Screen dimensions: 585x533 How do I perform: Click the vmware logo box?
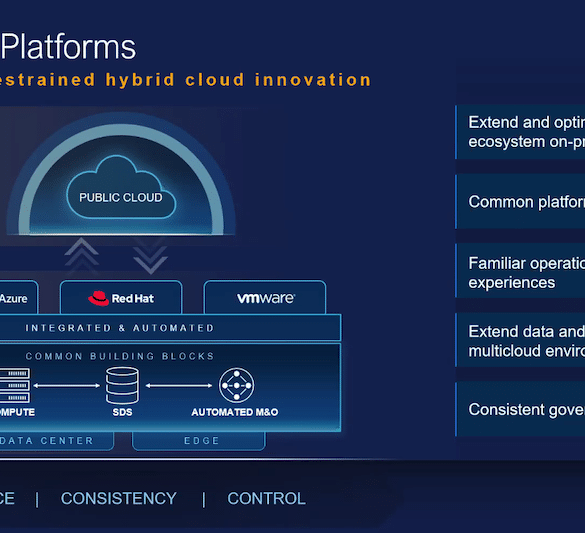click(x=265, y=297)
